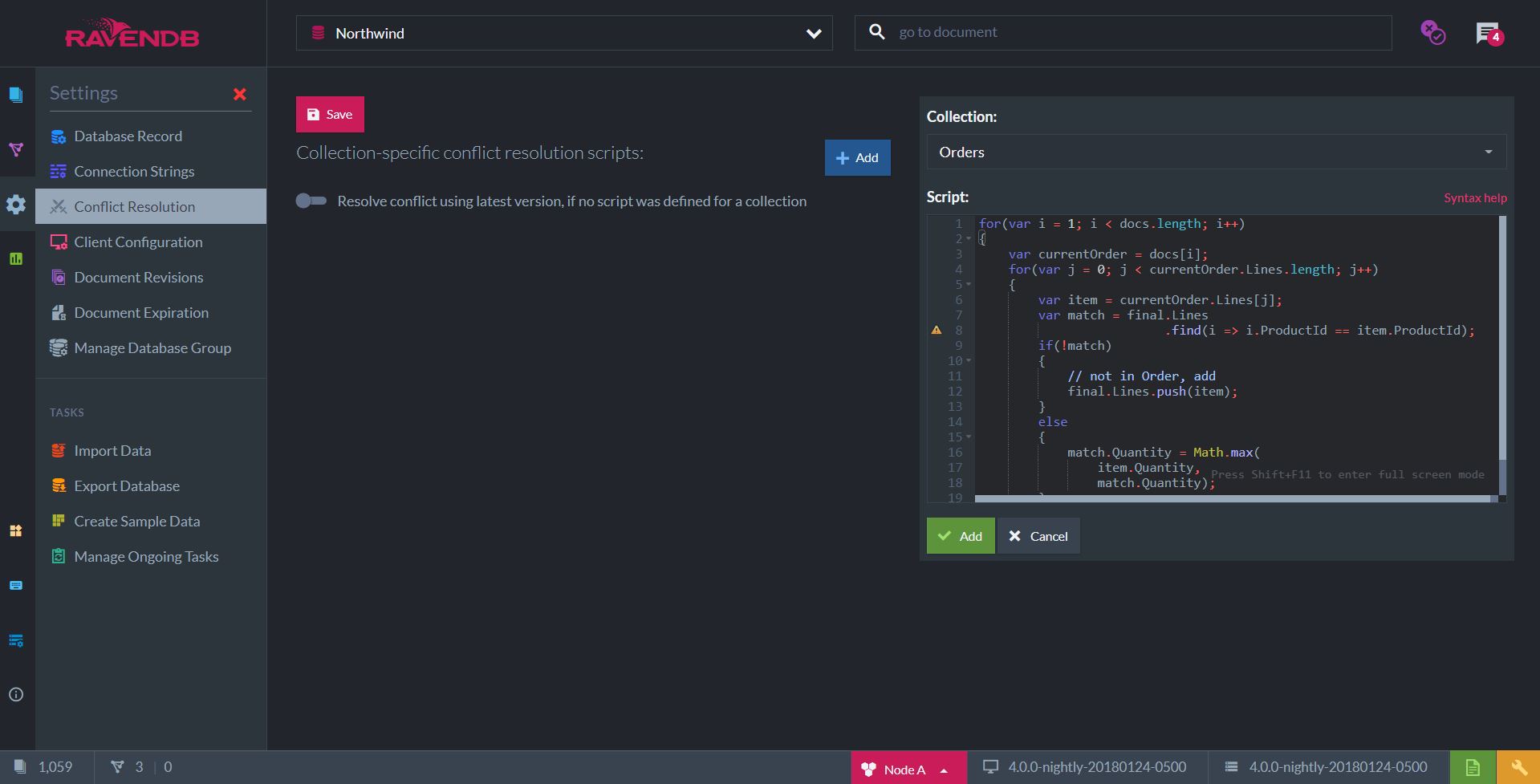The height and width of the screenshot is (784, 1540).
Task: Click the Connection Strings icon
Action: (59, 172)
